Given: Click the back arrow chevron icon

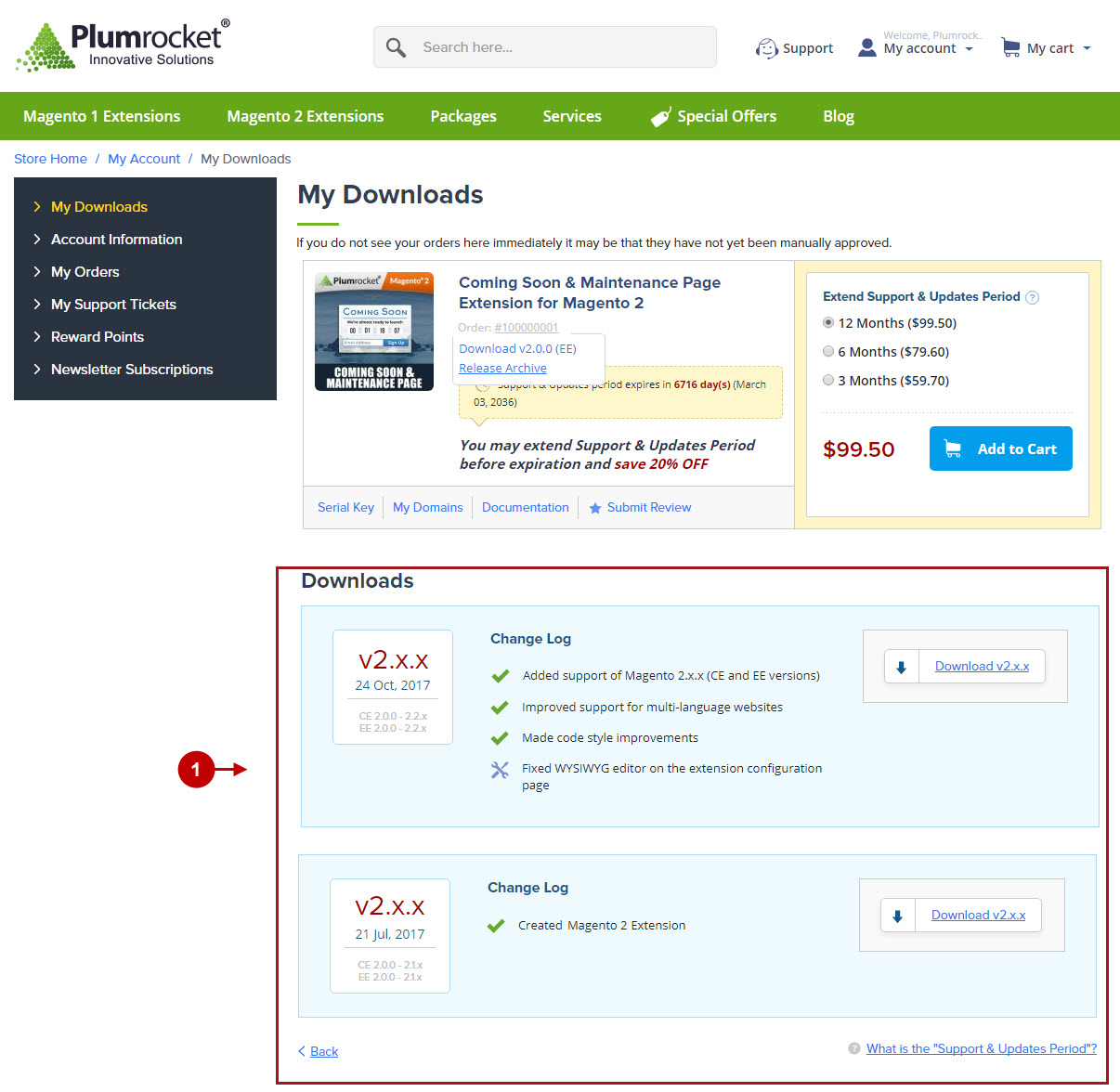Looking at the screenshot, I should coord(302,1051).
